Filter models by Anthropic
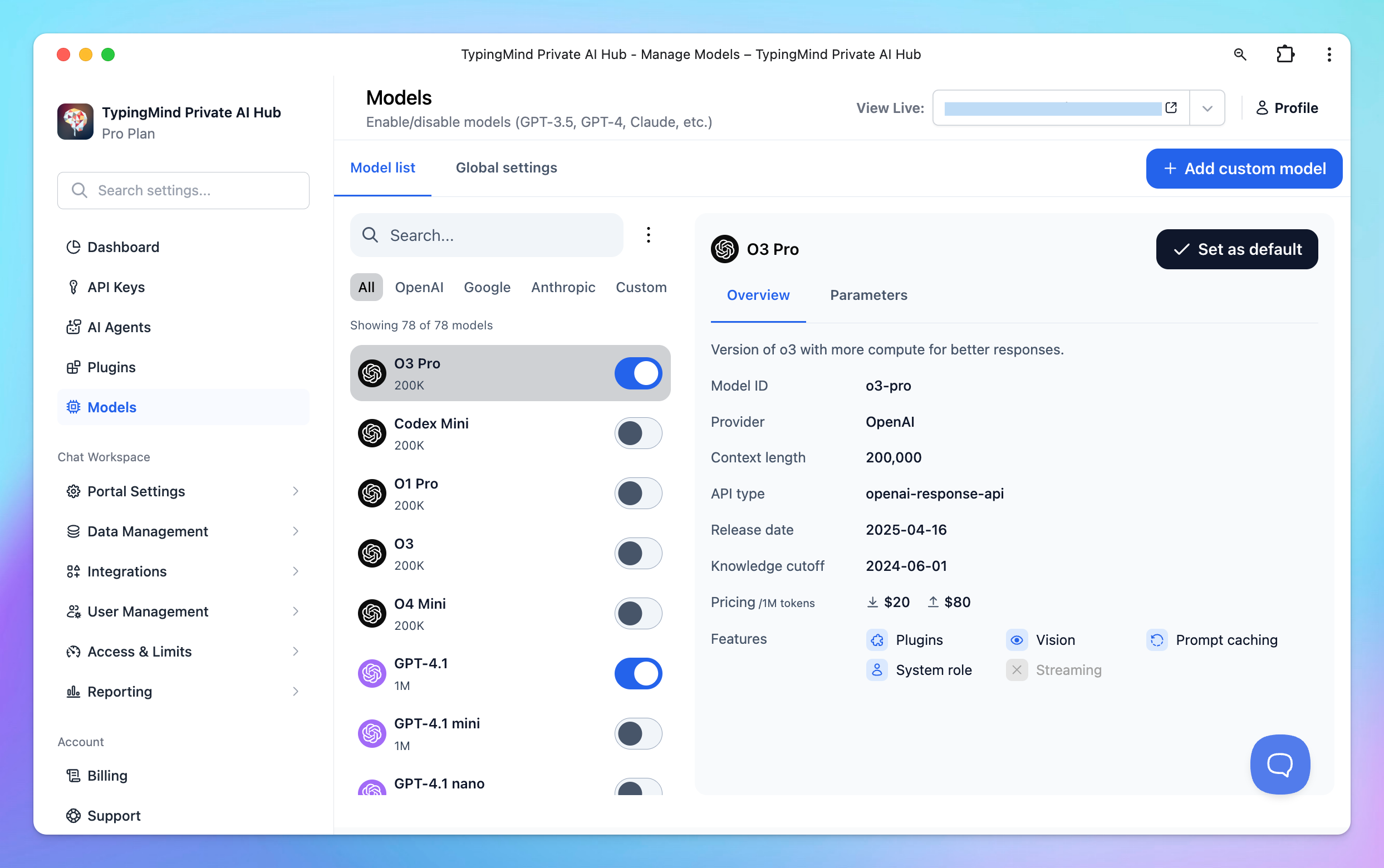Image resolution: width=1384 pixels, height=868 pixels. coord(563,287)
